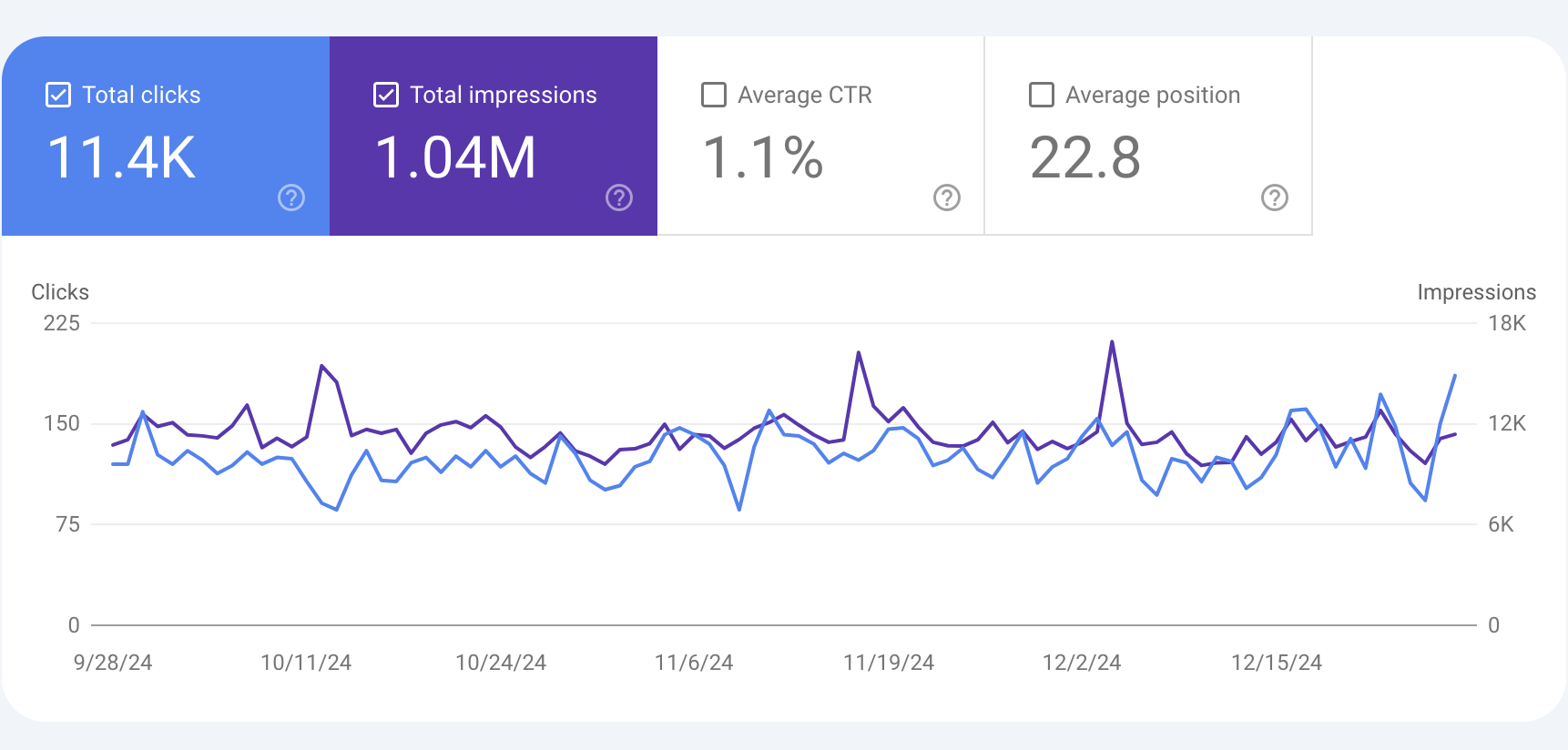Viewport: 1568px width, 750px height.
Task: Click the final blue clicks data point
Action: click(x=1455, y=375)
